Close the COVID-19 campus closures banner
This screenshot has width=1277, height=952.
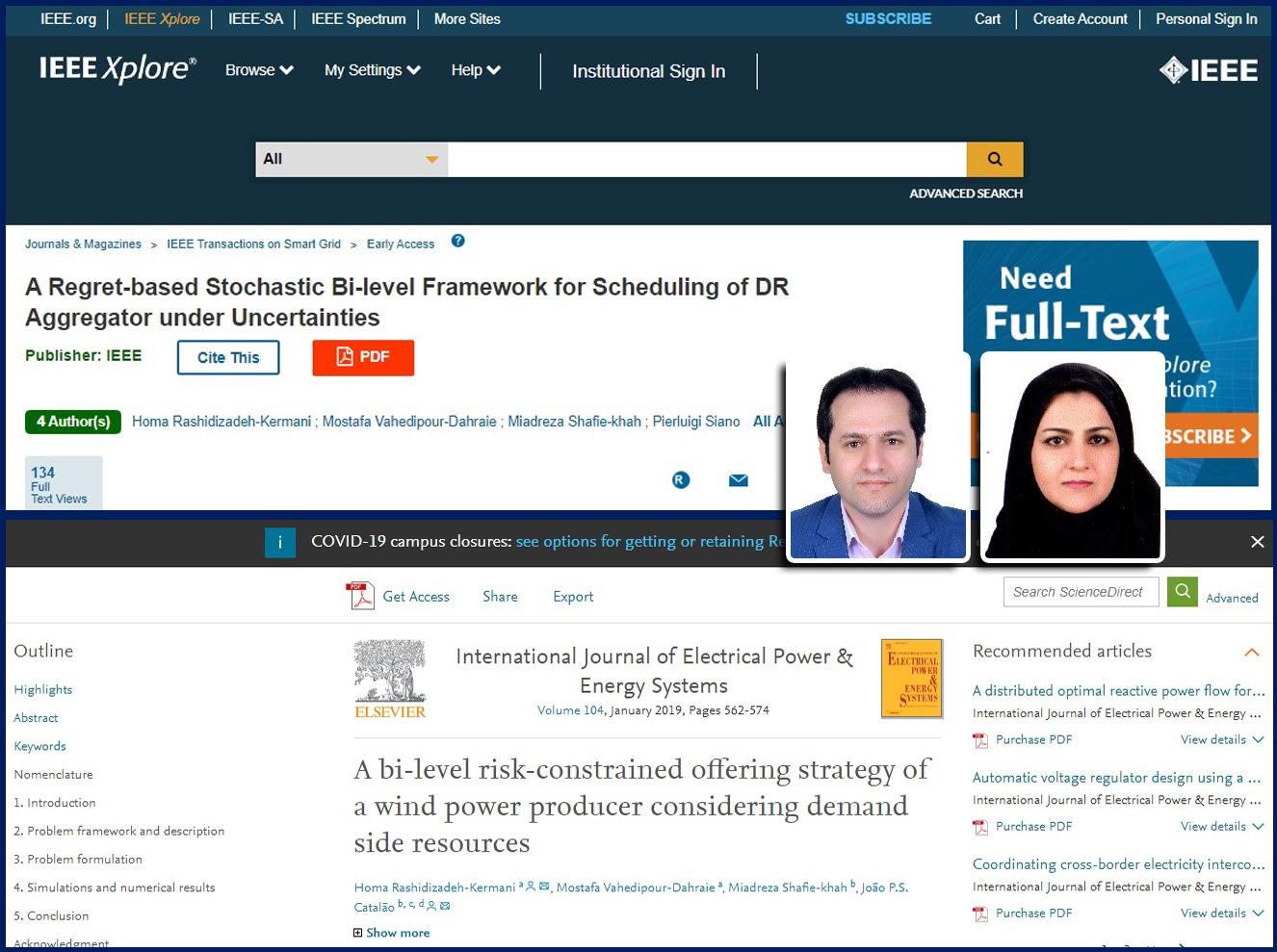(1257, 542)
